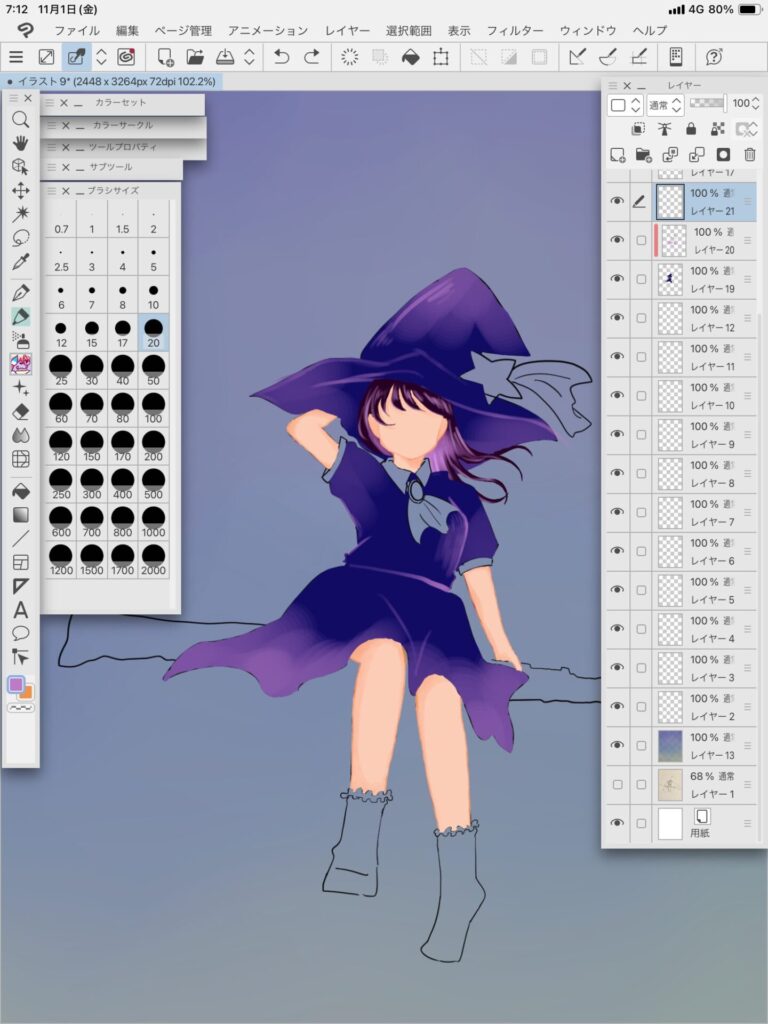This screenshot has width=768, height=1024.
Task: Click Scale/Rotate transform icon in command bar
Action: (x=441, y=57)
